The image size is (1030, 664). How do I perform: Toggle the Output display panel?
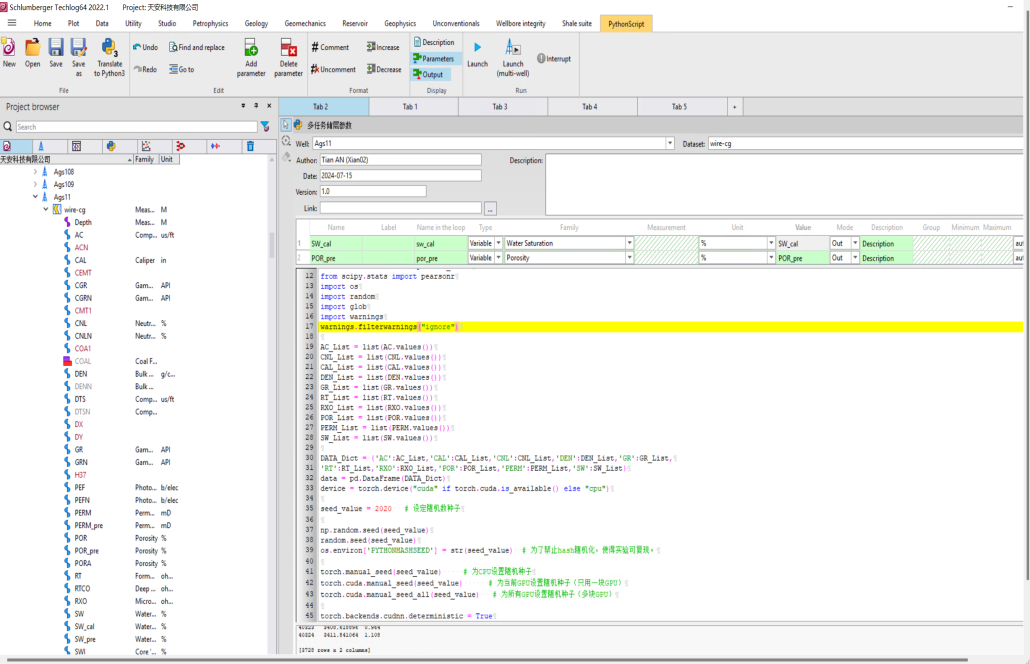432,75
